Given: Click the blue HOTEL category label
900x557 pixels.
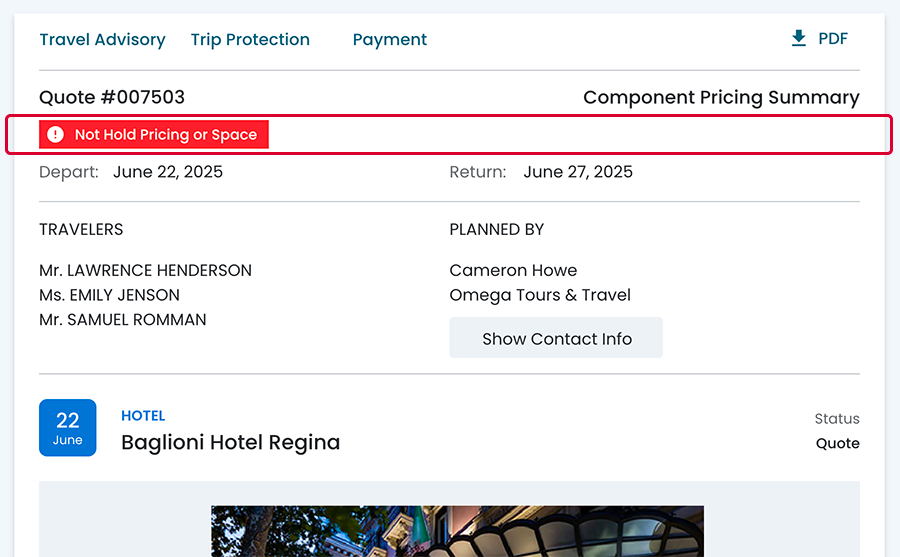Looking at the screenshot, I should (x=143, y=416).
